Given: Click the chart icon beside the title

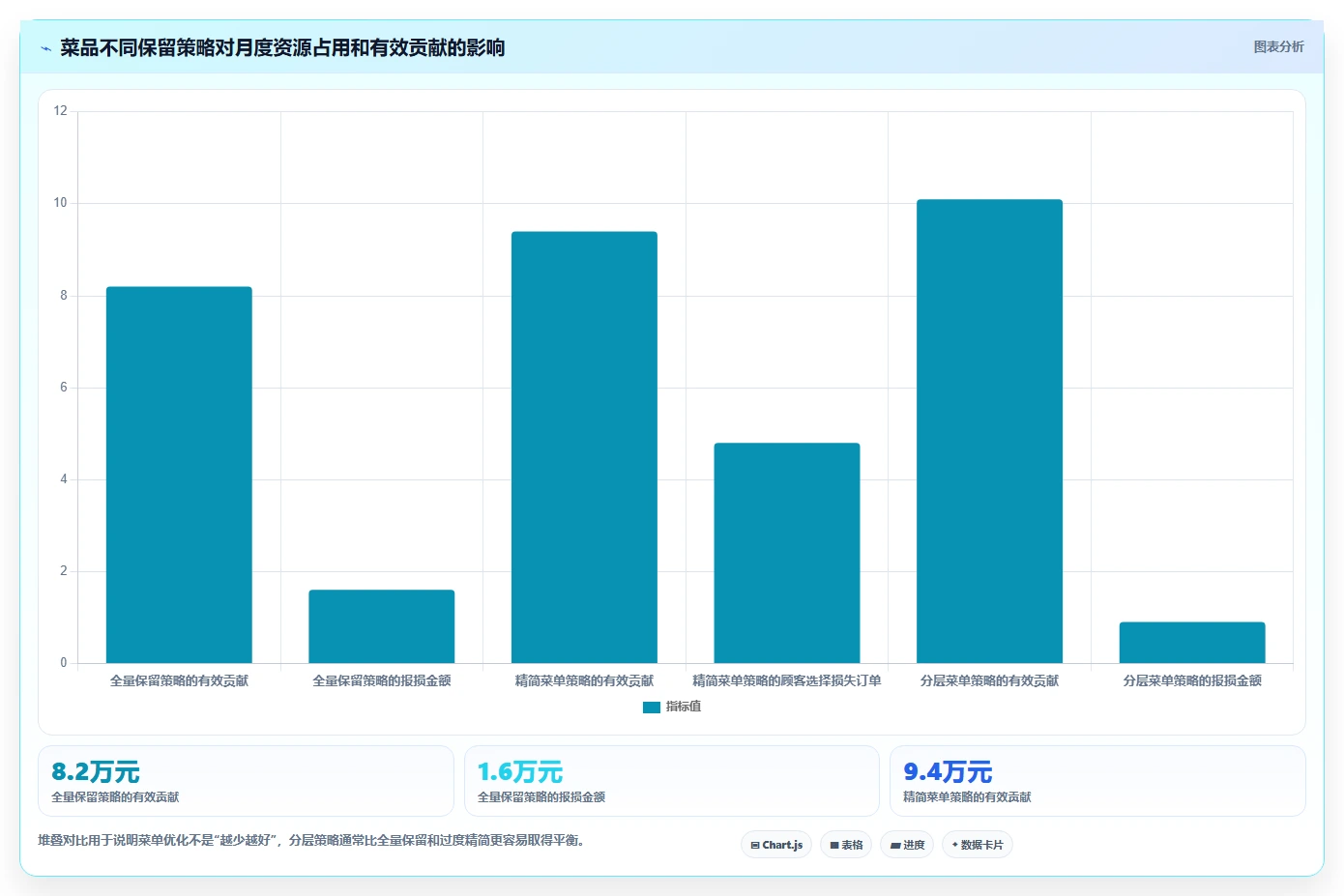Looking at the screenshot, I should tap(45, 48).
